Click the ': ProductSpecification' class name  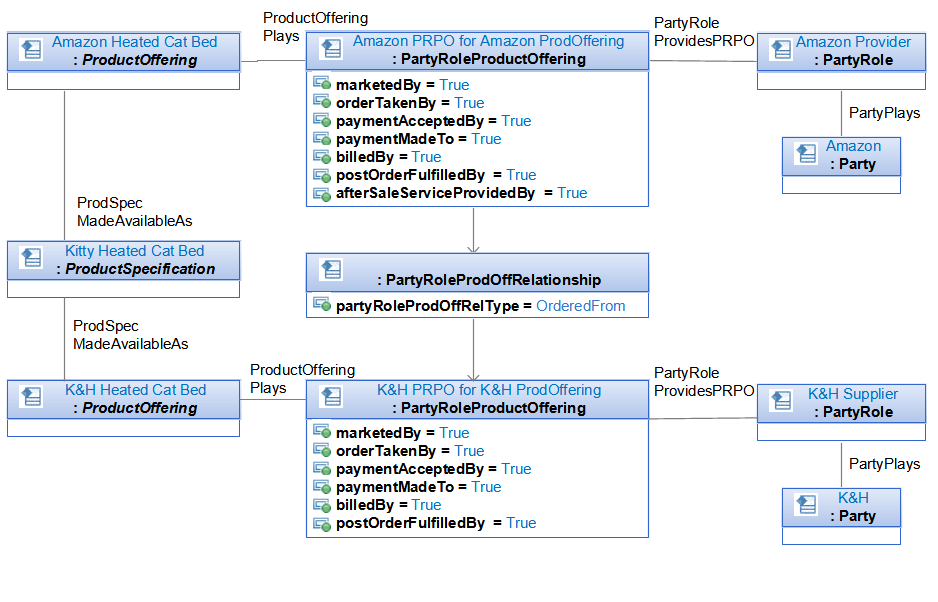coord(135,269)
